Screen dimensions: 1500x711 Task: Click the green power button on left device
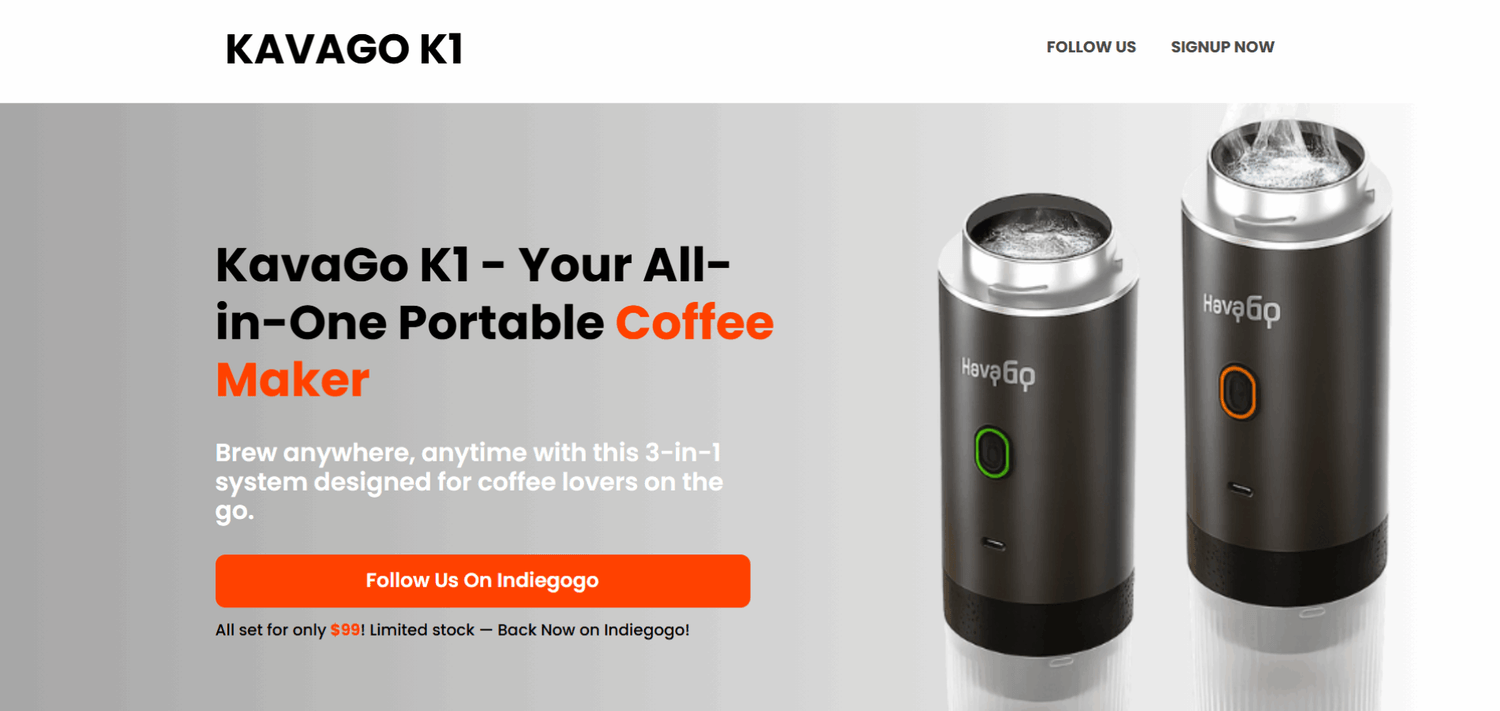click(991, 452)
